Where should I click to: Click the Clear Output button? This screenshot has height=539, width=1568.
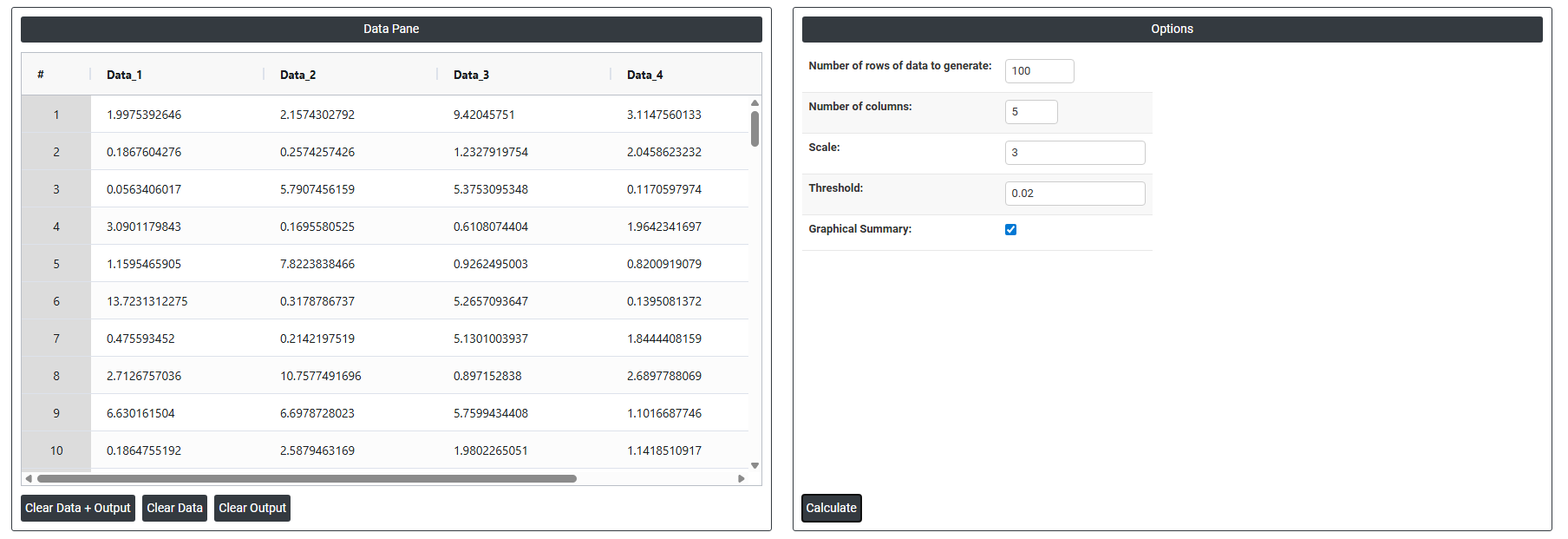[252, 508]
